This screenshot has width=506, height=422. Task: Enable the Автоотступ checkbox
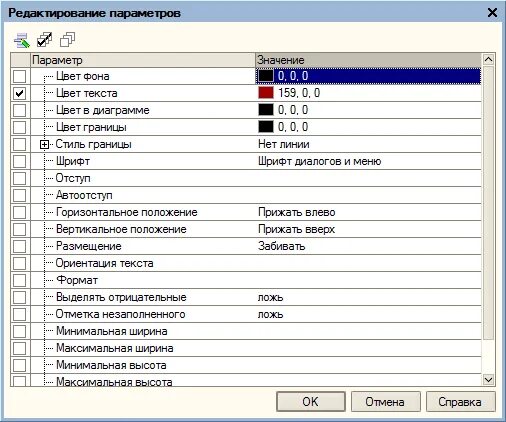19,195
